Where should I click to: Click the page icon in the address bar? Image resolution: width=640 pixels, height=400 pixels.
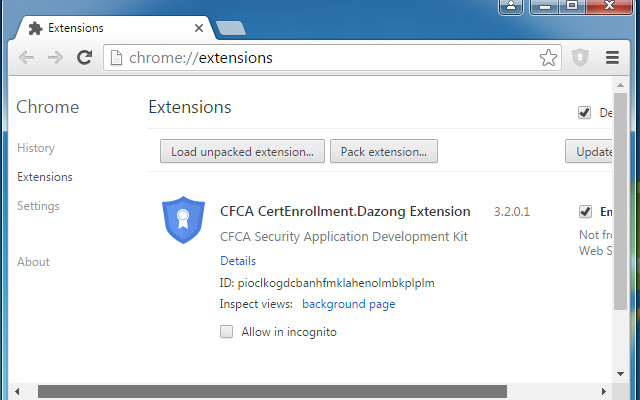tap(116, 58)
